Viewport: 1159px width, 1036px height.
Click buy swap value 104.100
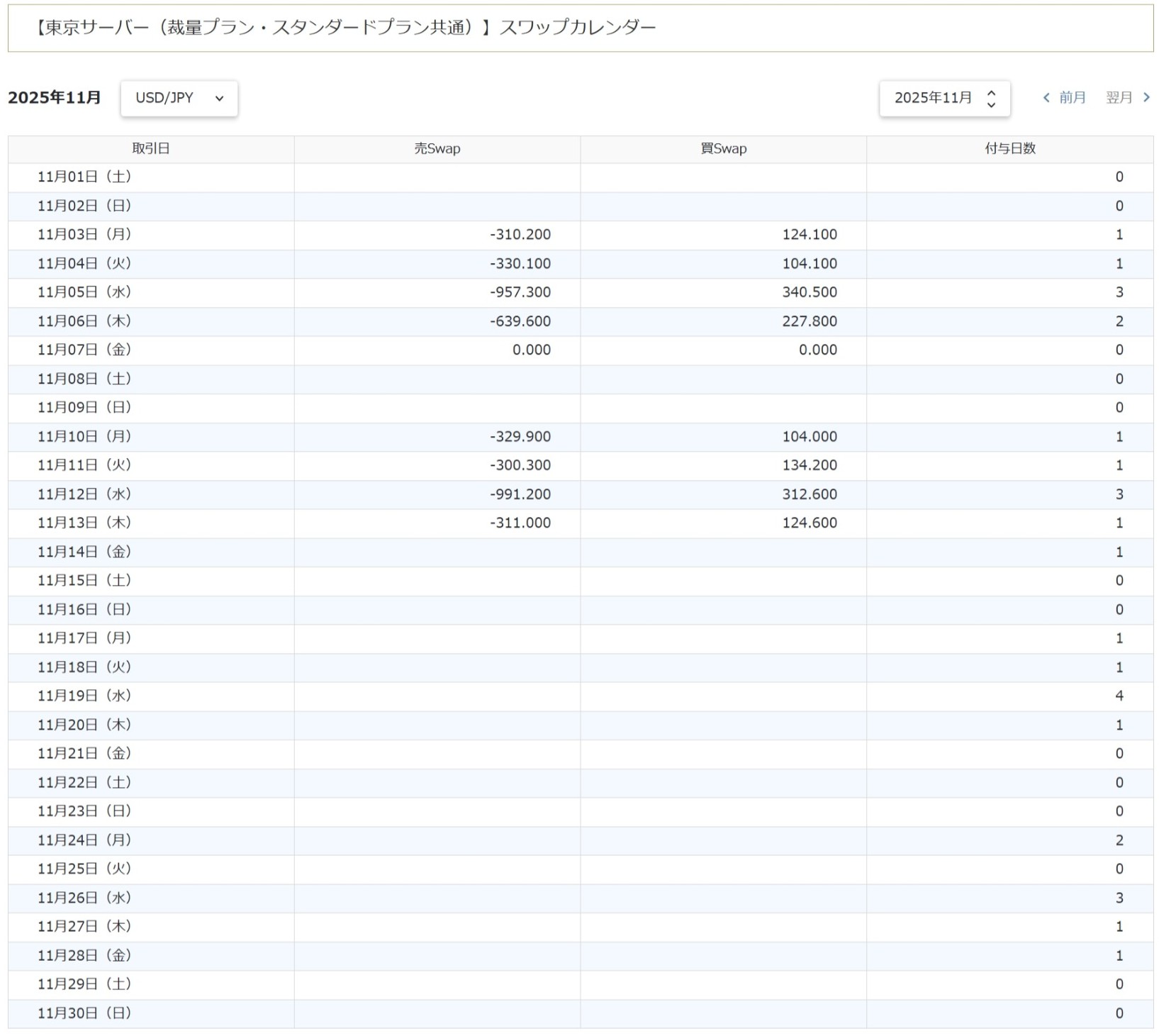[810, 264]
